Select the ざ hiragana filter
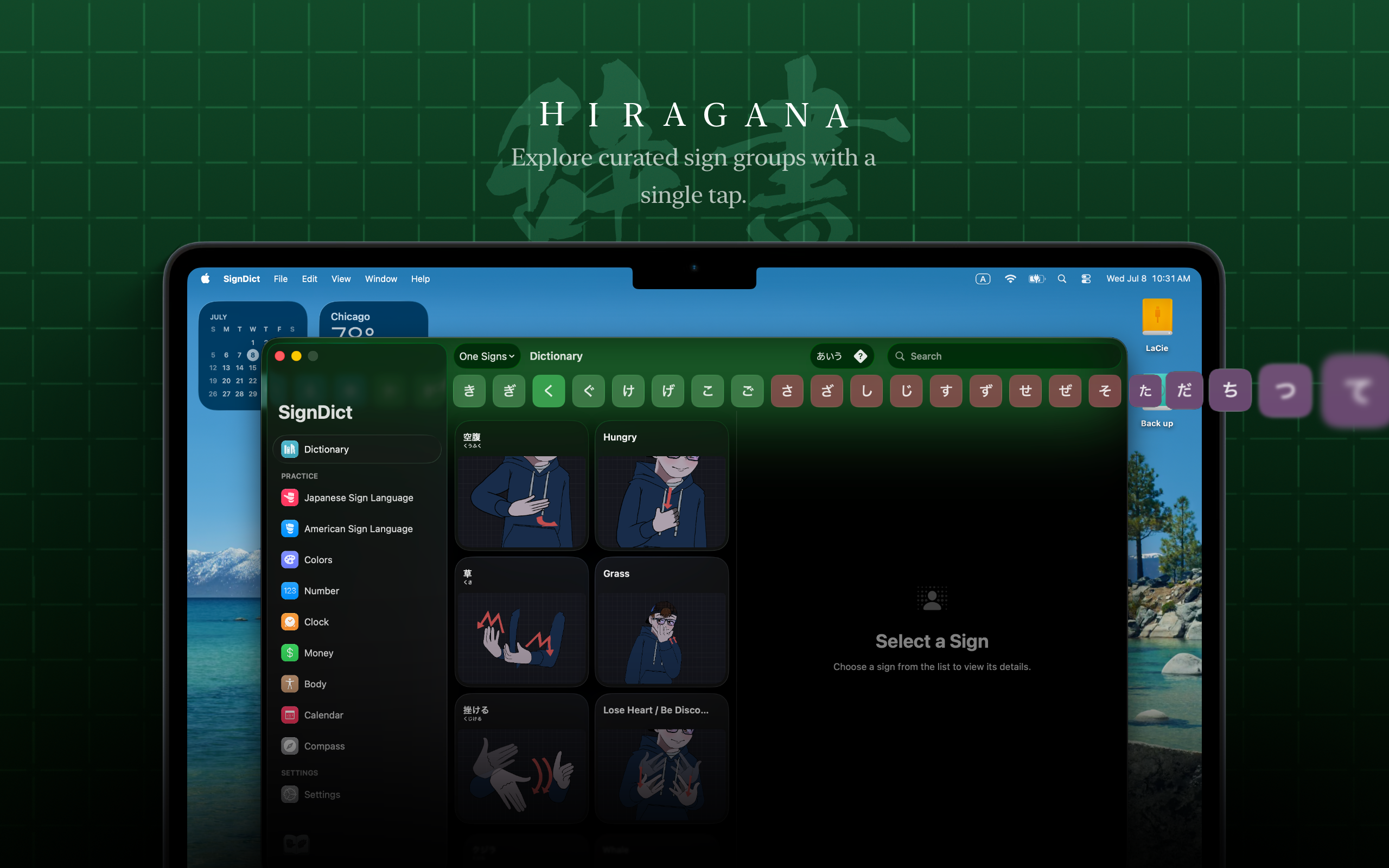The height and width of the screenshot is (868, 1389). coord(827,391)
